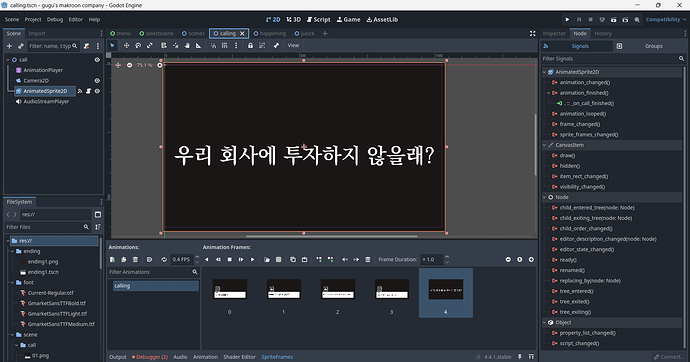Click the delete animation trash icon
The height and width of the screenshot is (362, 690).
(x=135, y=260)
